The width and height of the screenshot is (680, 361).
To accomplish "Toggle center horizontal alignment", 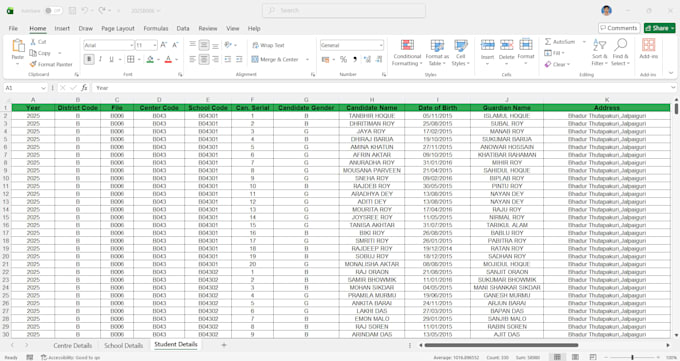I will 204,59.
